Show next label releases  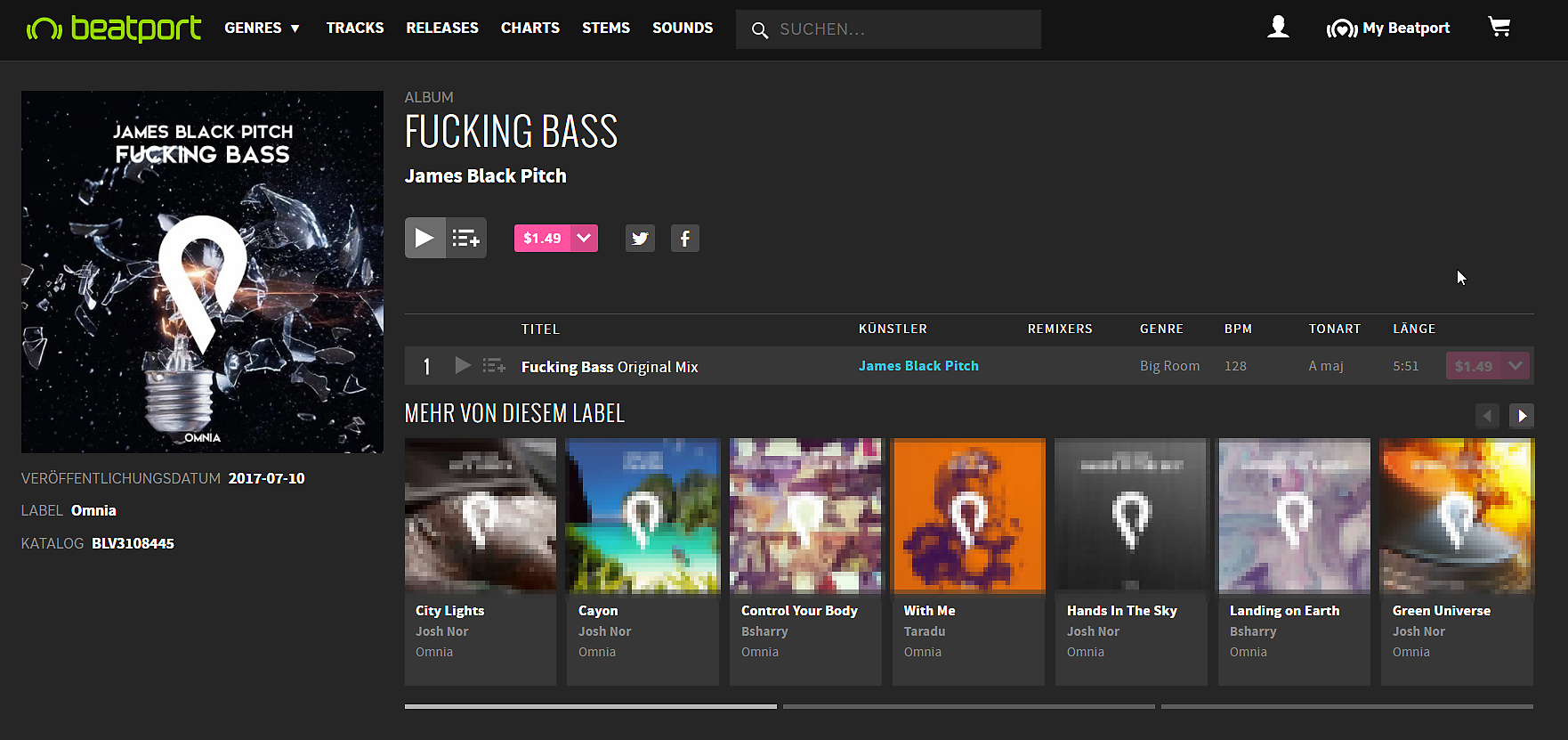pos(1522,416)
